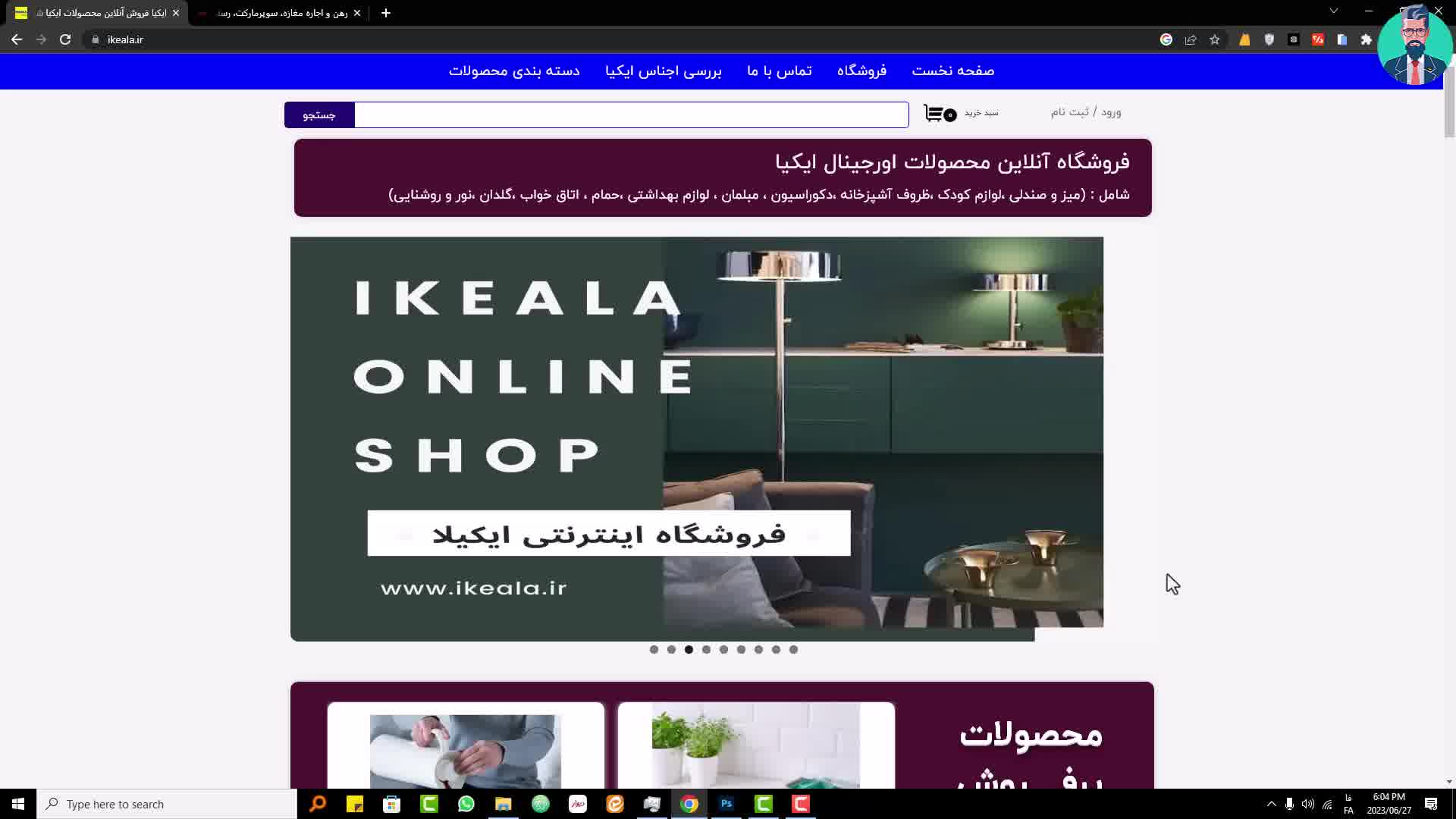Open دسته بندی محصولات menu item

click(514, 71)
